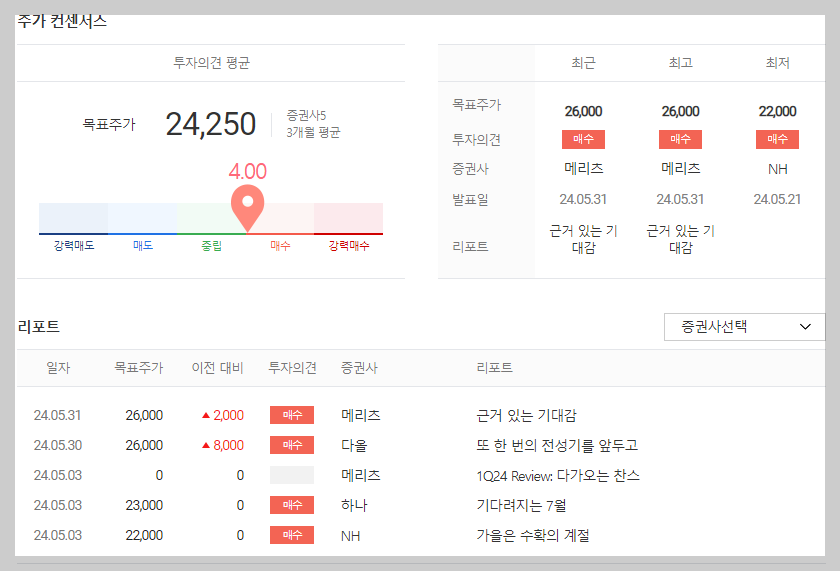Click 매수 badge in the 하나 row
Image resolution: width=840 pixels, height=571 pixels.
pyautogui.click(x=292, y=505)
